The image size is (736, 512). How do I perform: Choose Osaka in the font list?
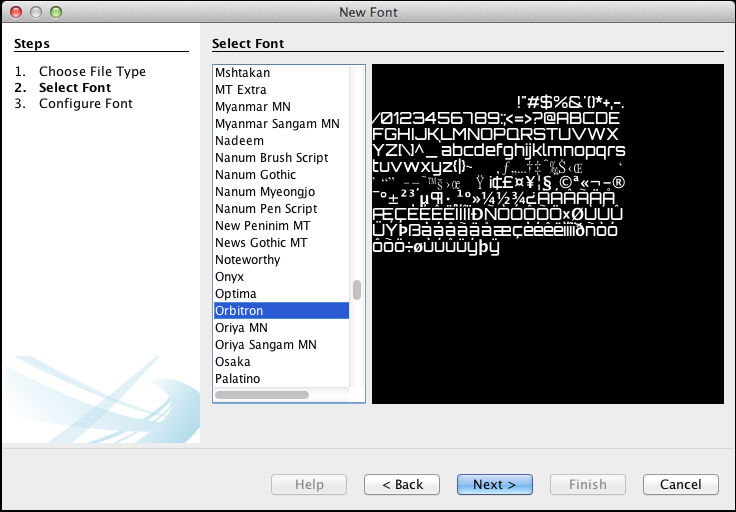coord(233,362)
